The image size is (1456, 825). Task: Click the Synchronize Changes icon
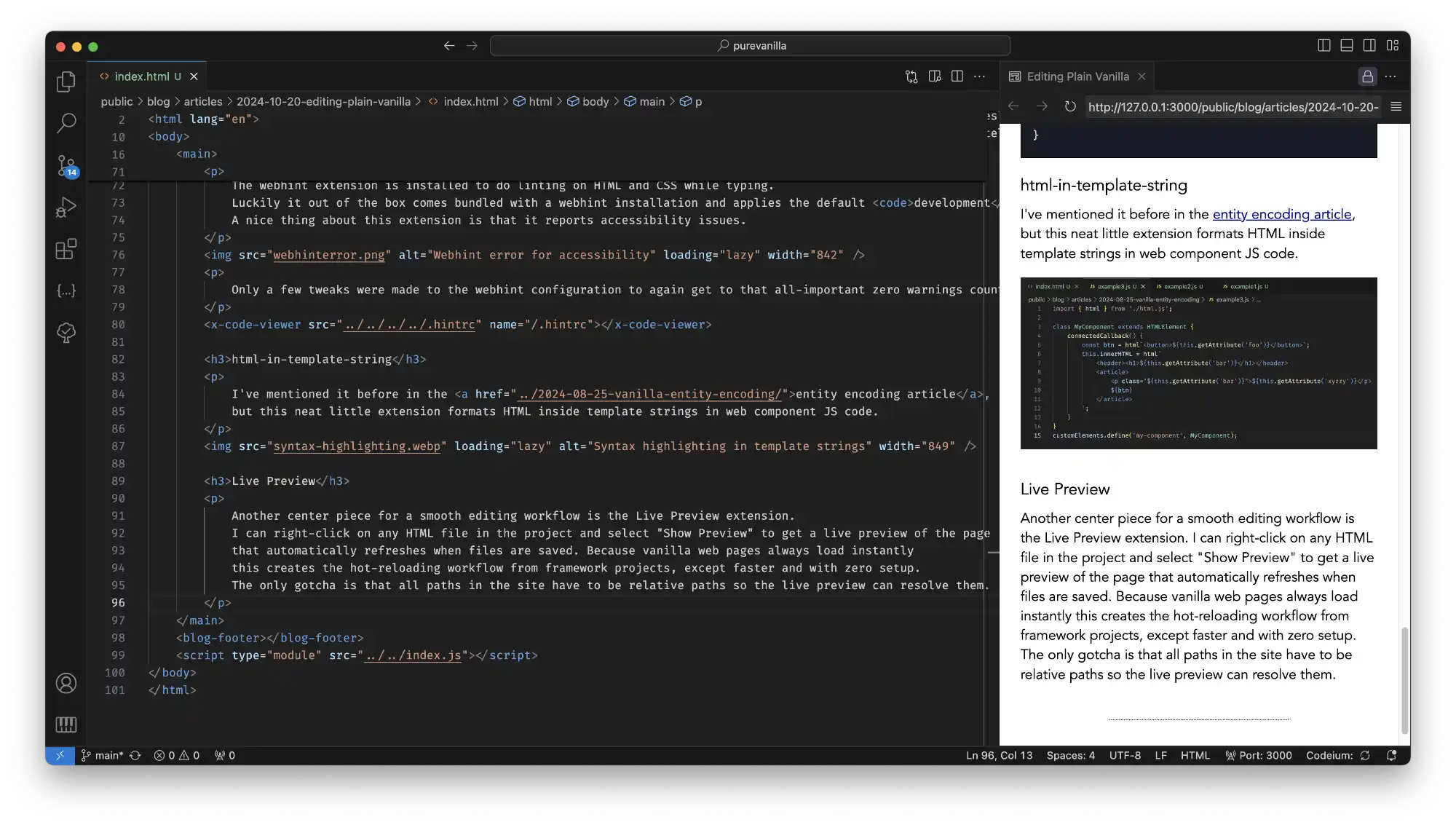coord(135,755)
